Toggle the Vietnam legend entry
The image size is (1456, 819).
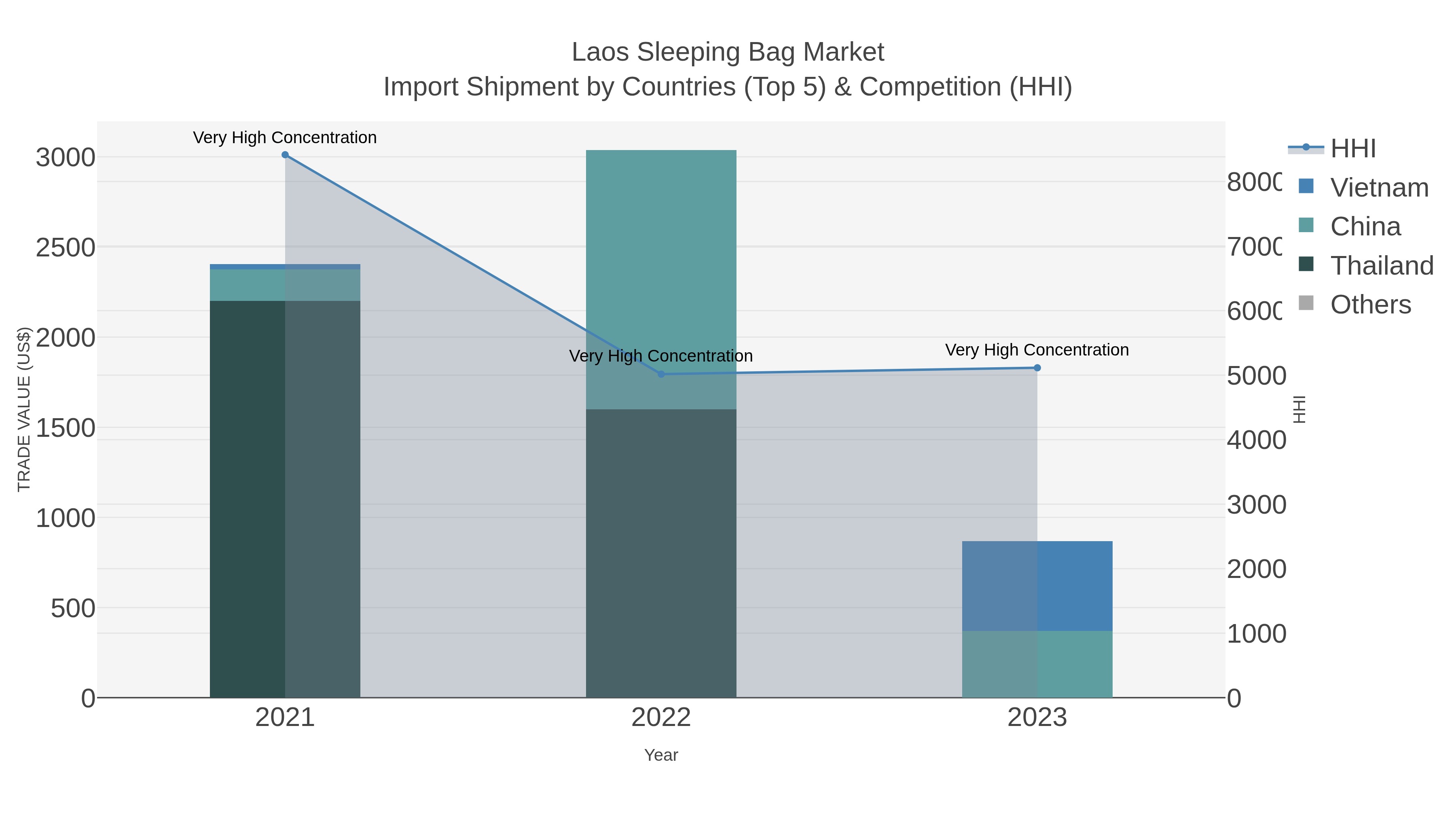[x=1363, y=188]
